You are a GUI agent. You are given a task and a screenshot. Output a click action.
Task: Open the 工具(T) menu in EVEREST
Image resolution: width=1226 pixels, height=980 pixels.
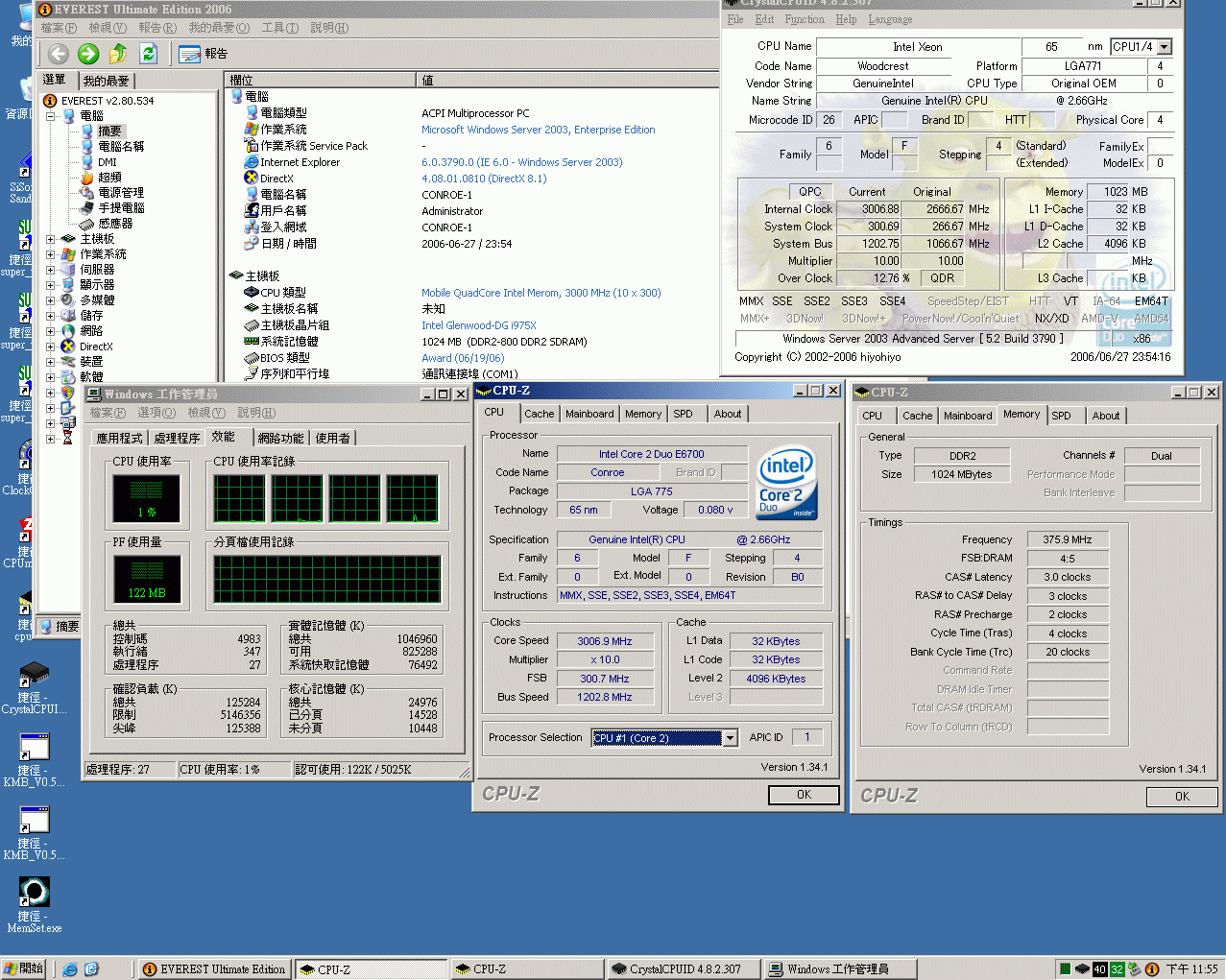[280, 28]
